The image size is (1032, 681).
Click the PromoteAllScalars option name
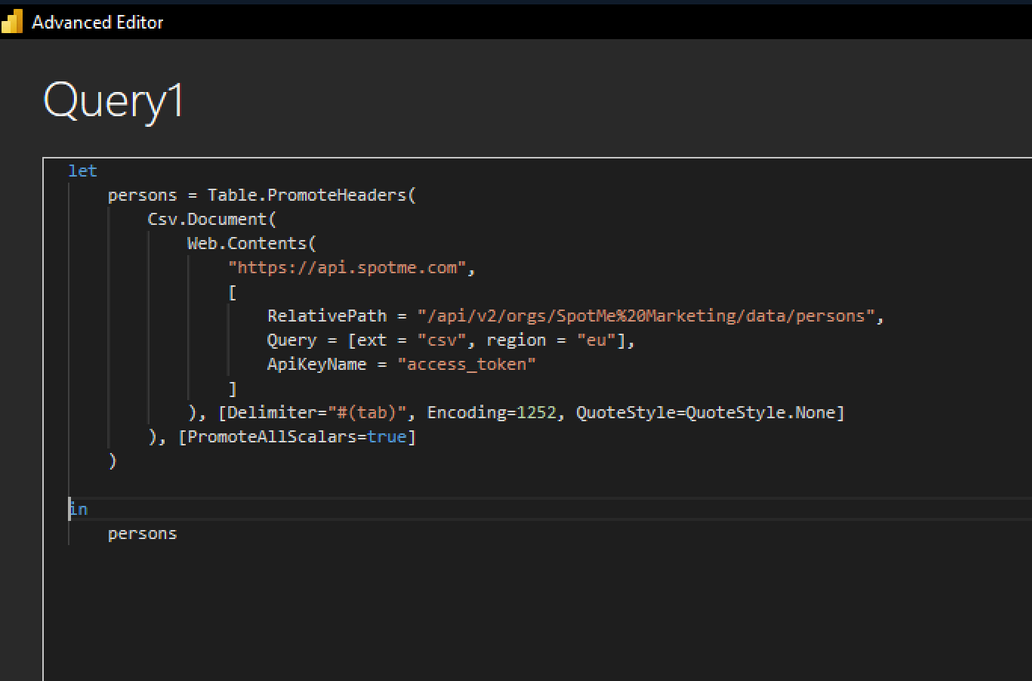click(272, 437)
